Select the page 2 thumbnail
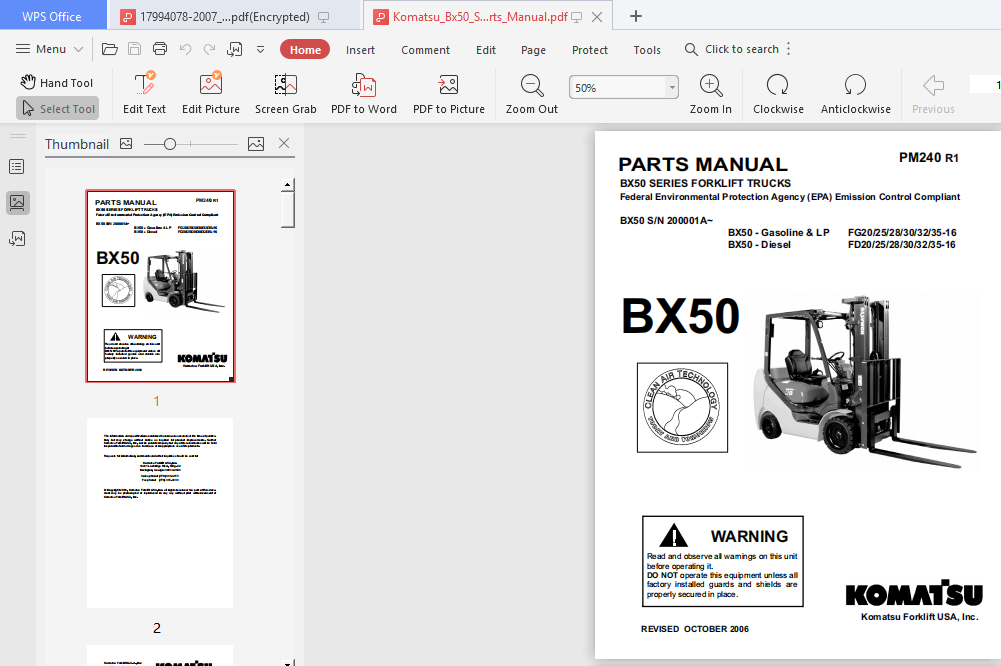The height and width of the screenshot is (666, 1001). tap(160, 513)
